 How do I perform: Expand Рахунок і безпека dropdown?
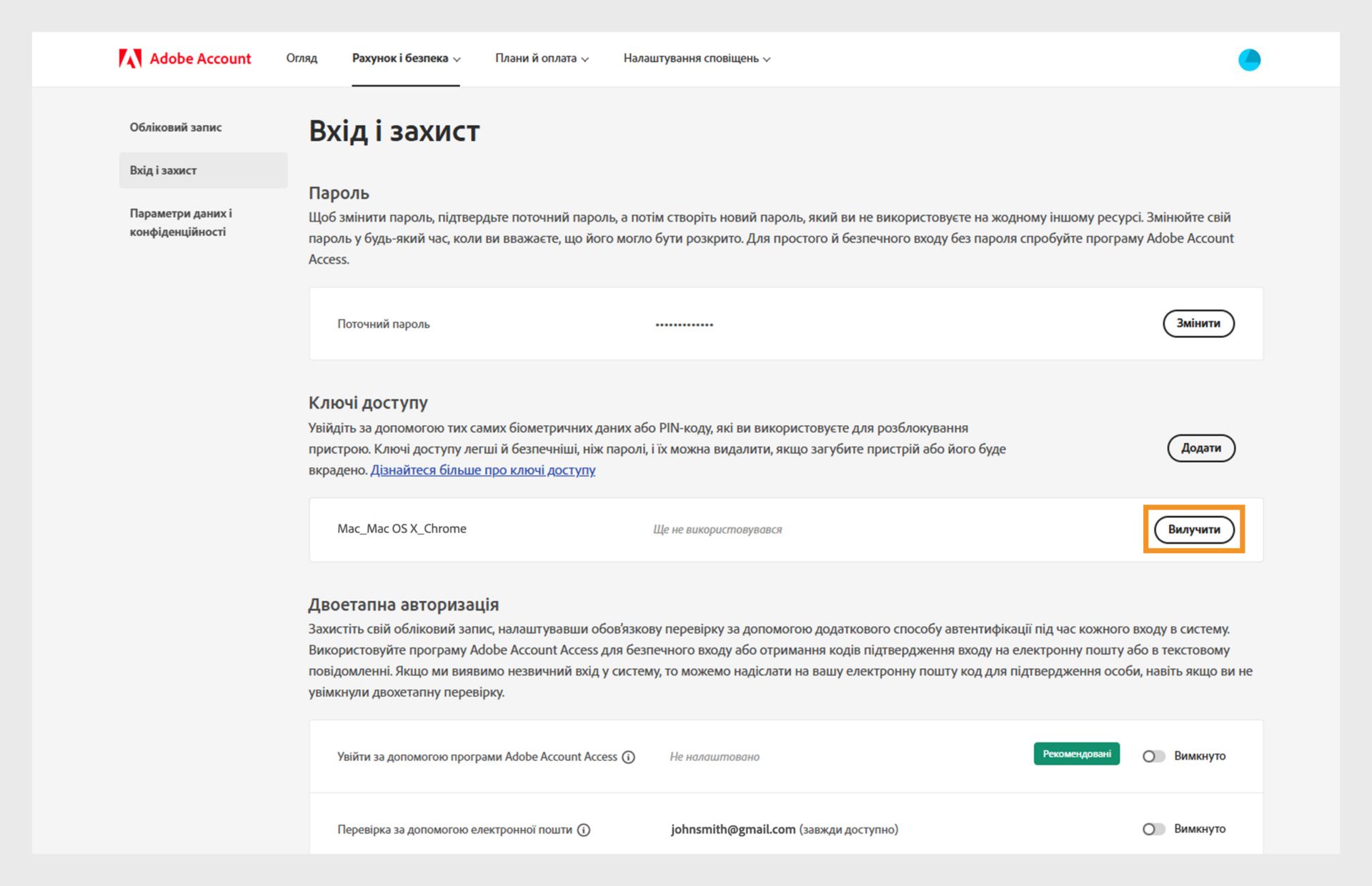[x=406, y=59]
